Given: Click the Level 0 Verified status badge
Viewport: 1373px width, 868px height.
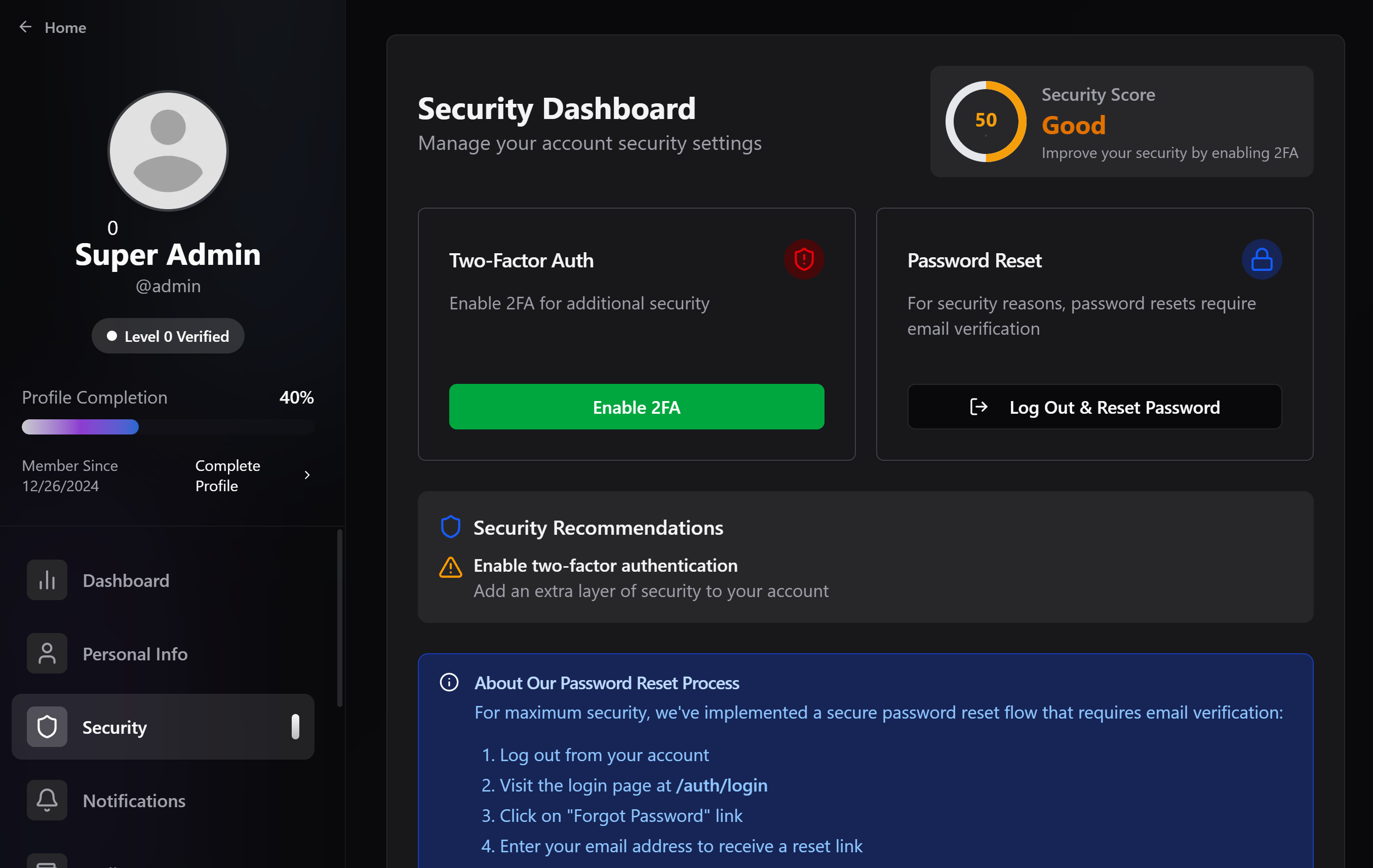Looking at the screenshot, I should coord(168,336).
